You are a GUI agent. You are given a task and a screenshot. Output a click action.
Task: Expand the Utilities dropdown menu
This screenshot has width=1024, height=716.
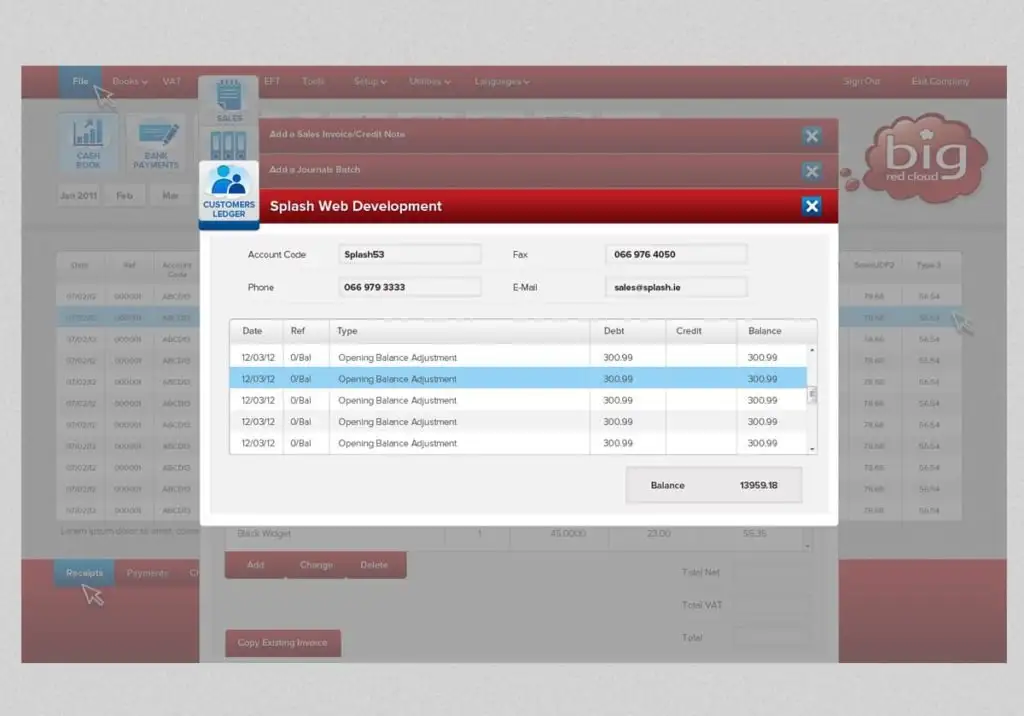pos(430,82)
